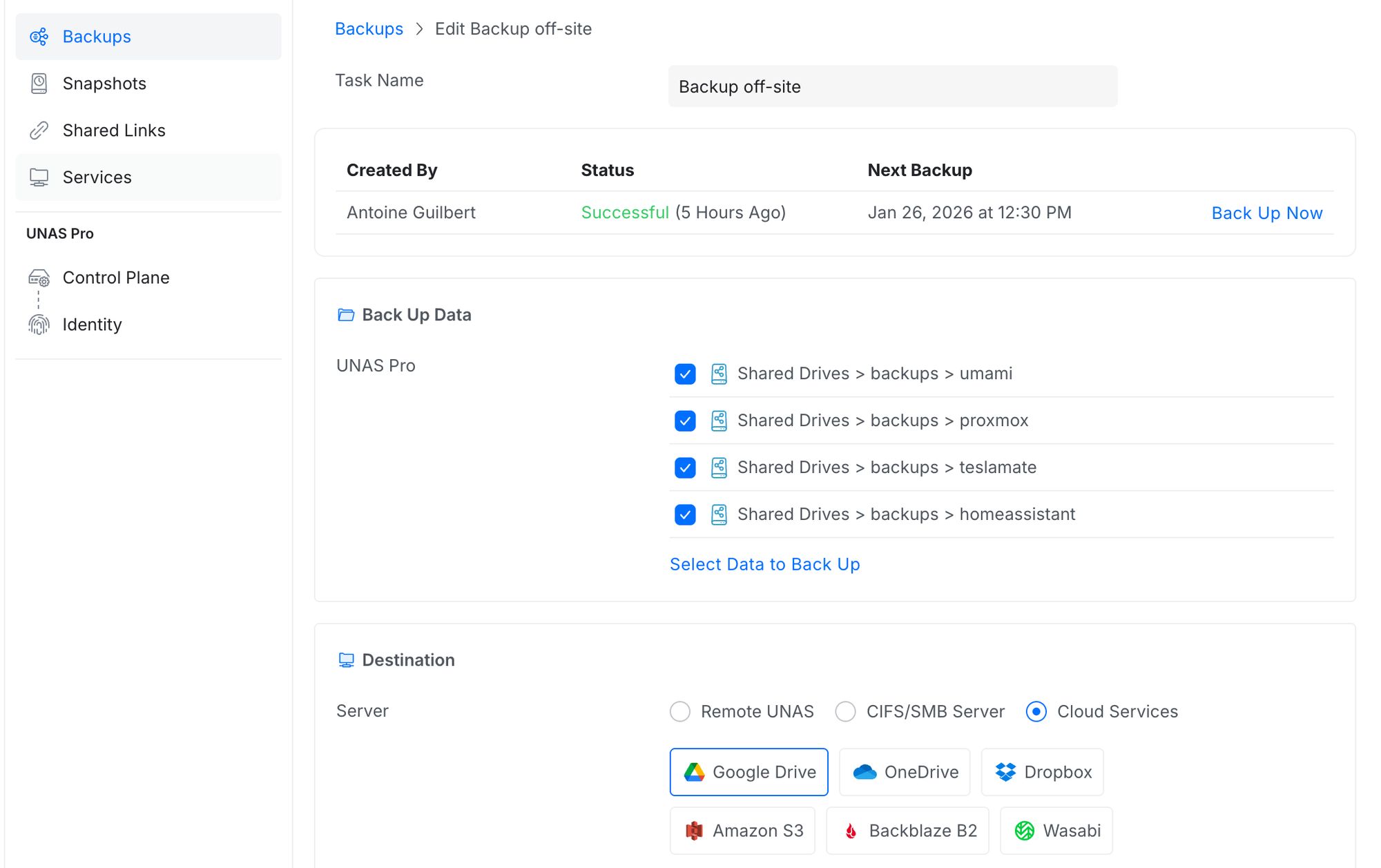Image resolution: width=1381 pixels, height=868 pixels.
Task: Uncheck the teslamate backup folder checkbox
Action: [685, 467]
